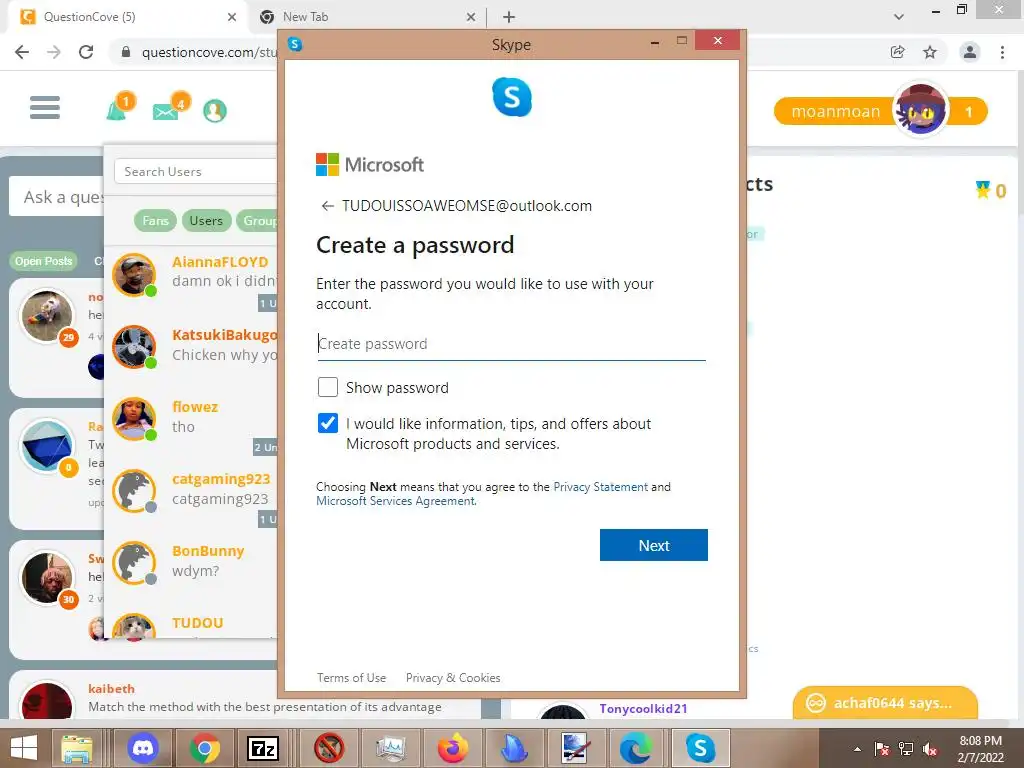
Task: Open the messages envelope in QuestionCove
Action: click(165, 112)
